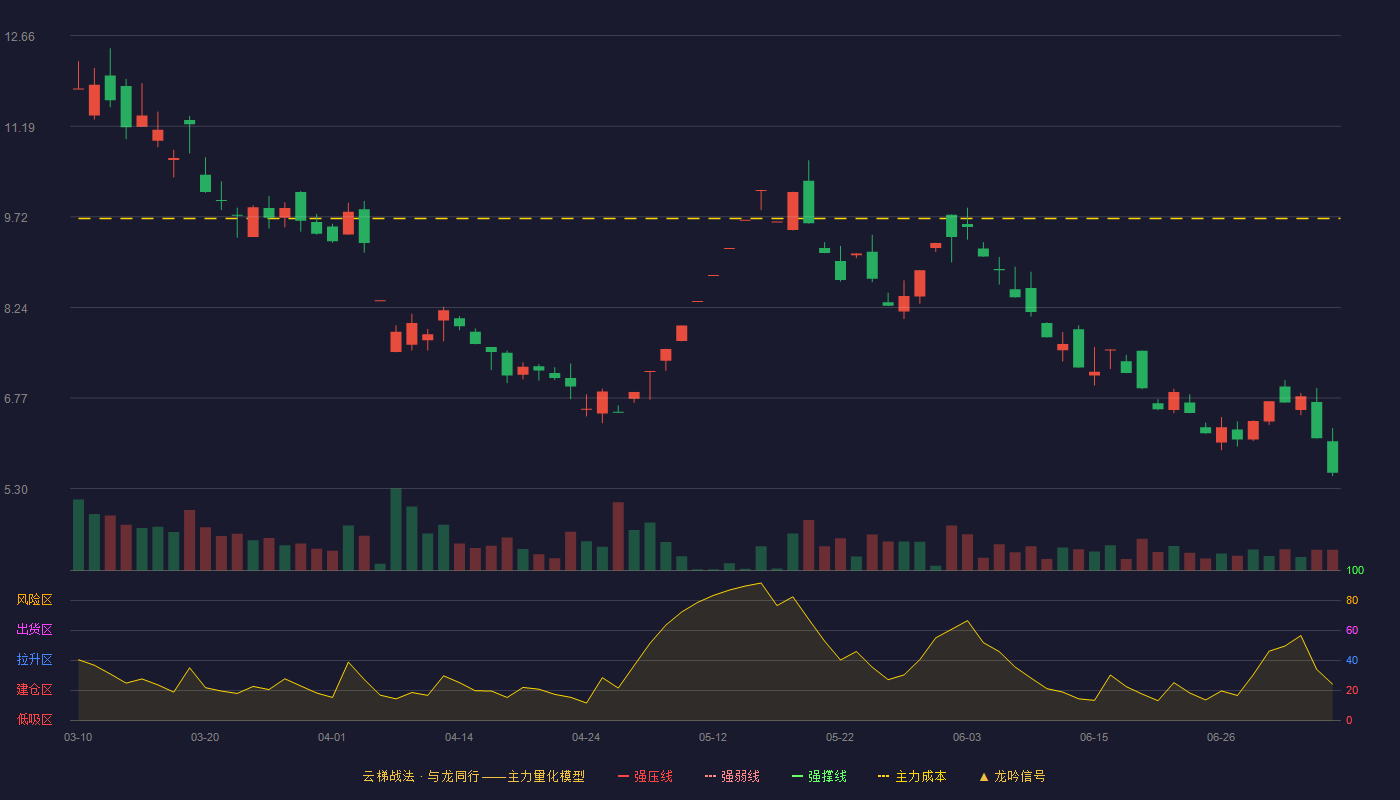The height and width of the screenshot is (800, 1400).
Task: Select the 拉升区 zone label
Action: (34, 660)
